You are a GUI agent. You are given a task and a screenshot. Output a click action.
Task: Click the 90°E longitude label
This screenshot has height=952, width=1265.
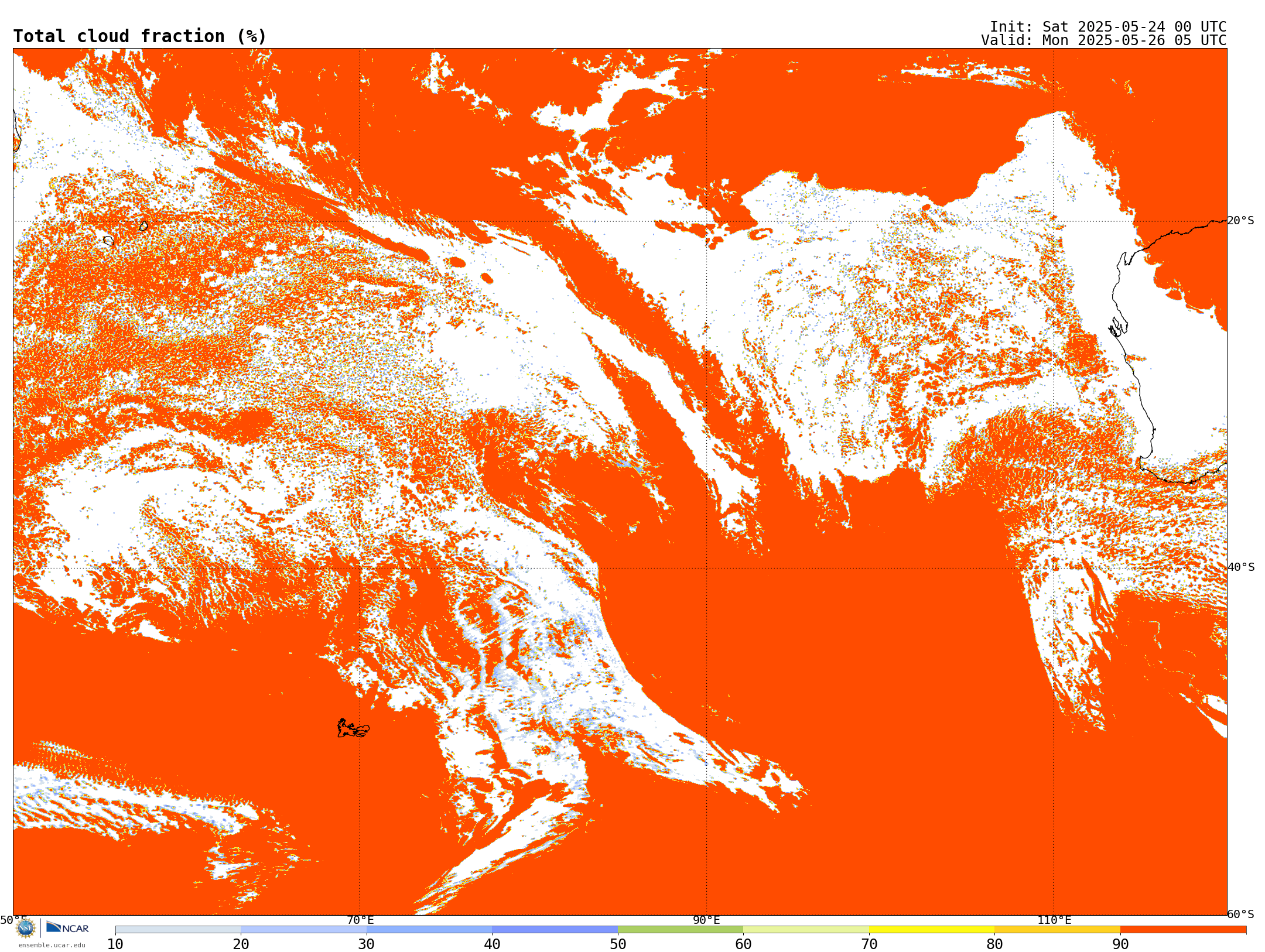(706, 920)
